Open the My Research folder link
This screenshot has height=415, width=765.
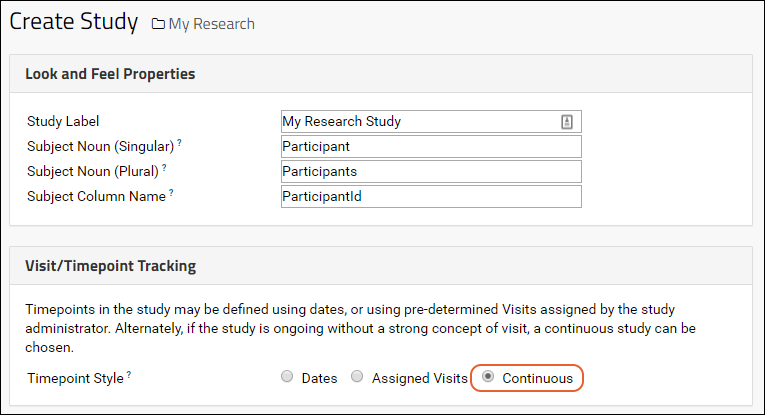tap(211, 24)
